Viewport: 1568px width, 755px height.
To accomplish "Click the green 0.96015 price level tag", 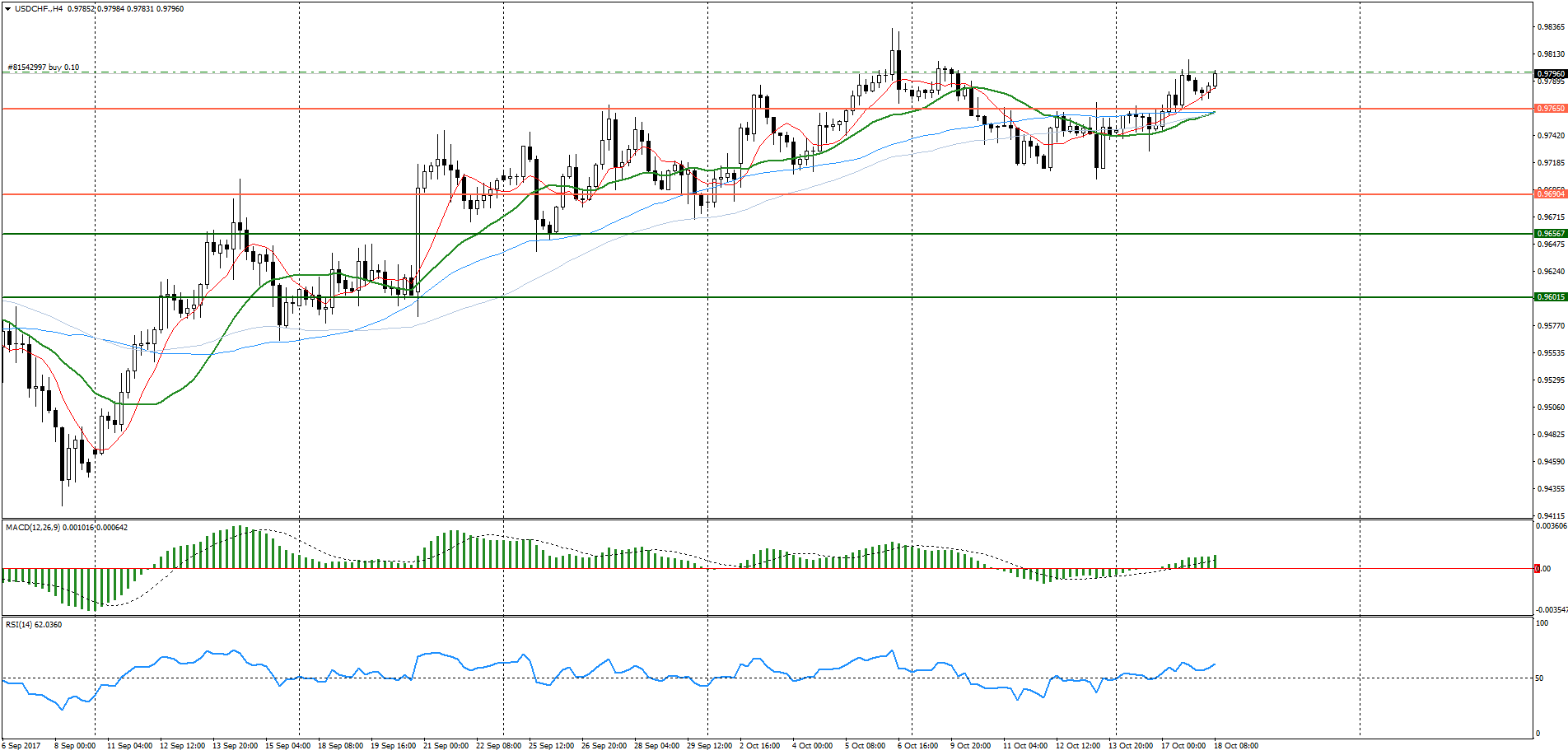I will click(1551, 297).
